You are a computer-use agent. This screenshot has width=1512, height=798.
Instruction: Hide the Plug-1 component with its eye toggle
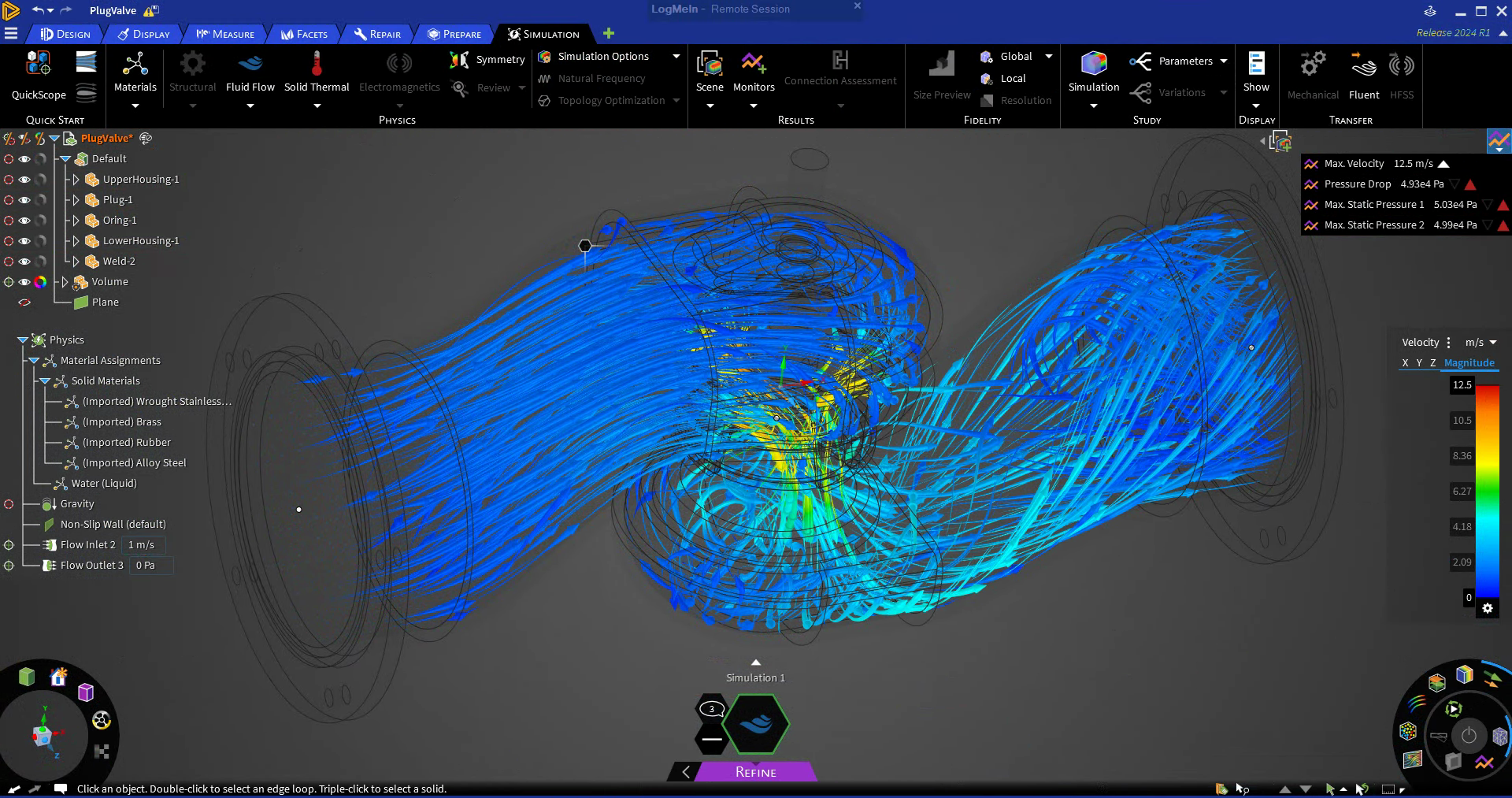click(x=24, y=199)
